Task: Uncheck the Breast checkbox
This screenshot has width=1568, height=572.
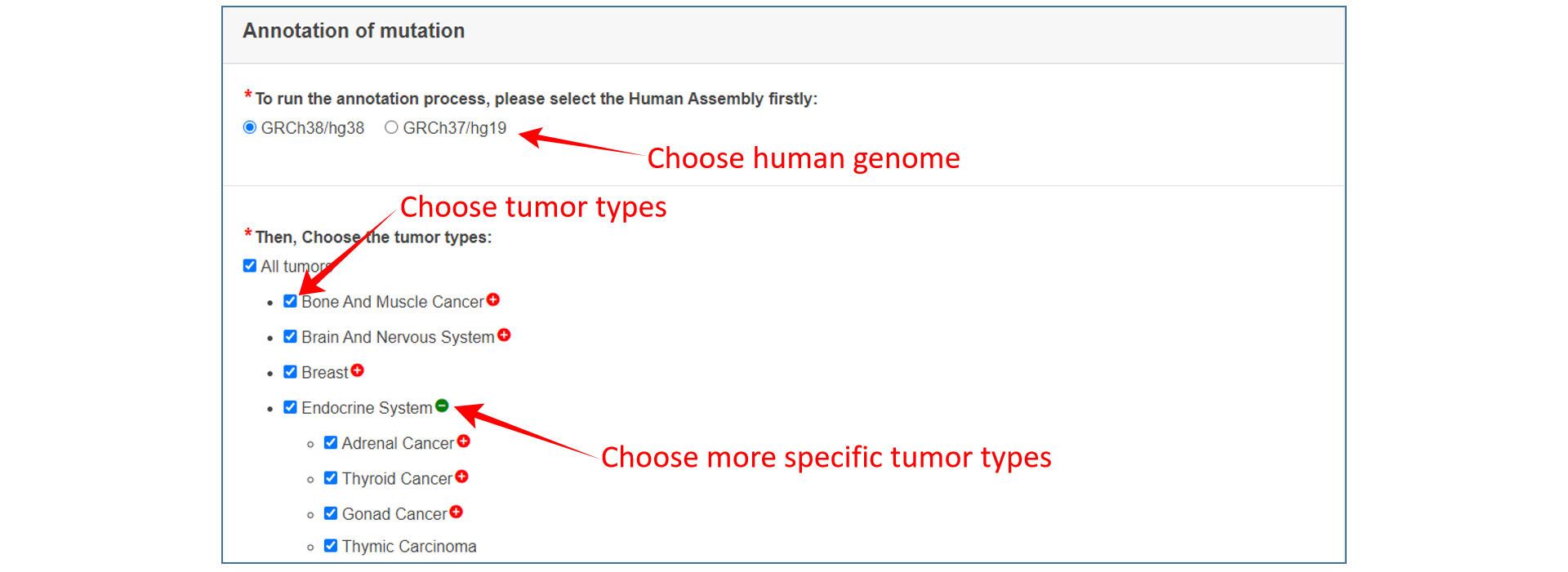Action: pyautogui.click(x=290, y=372)
